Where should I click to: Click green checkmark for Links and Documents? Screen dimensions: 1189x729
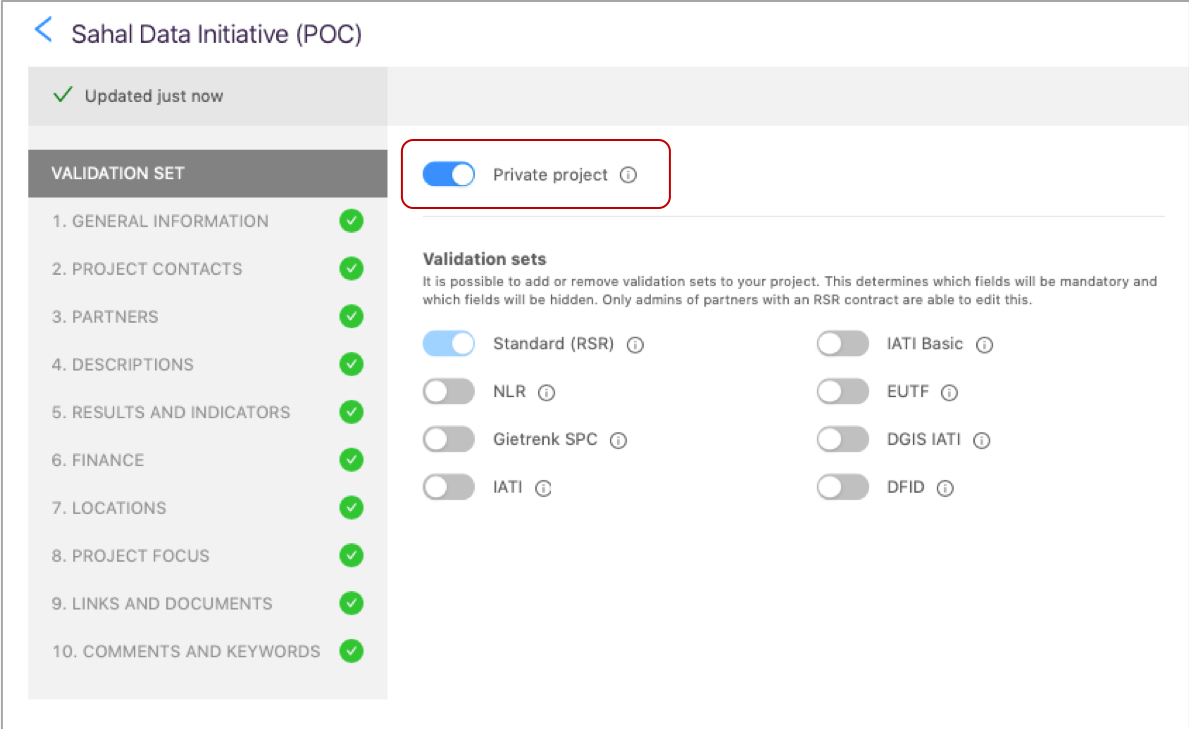pyautogui.click(x=351, y=603)
